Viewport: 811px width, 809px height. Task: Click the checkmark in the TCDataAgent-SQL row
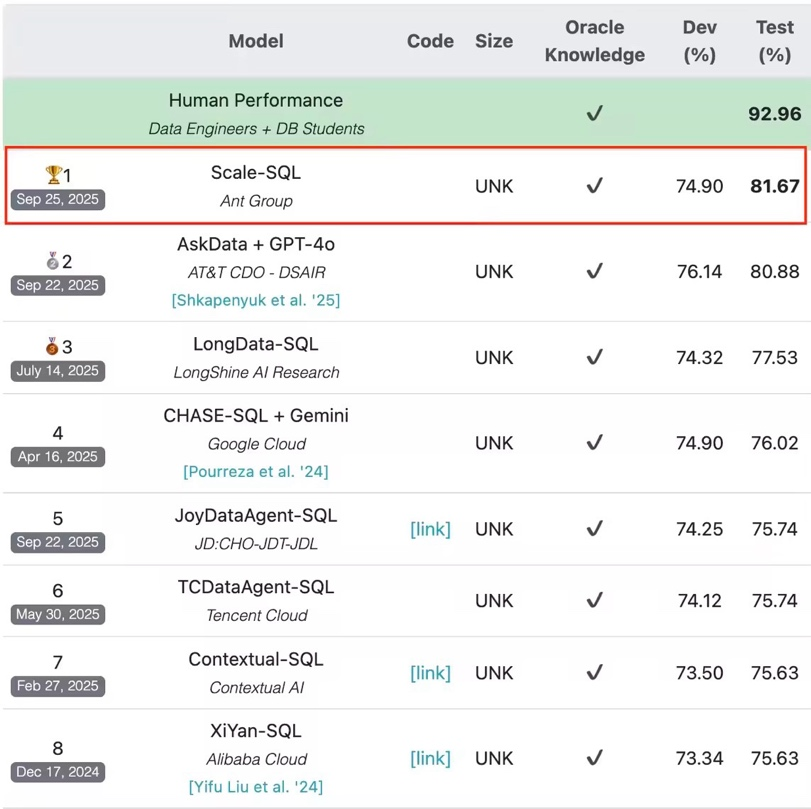pyautogui.click(x=595, y=600)
